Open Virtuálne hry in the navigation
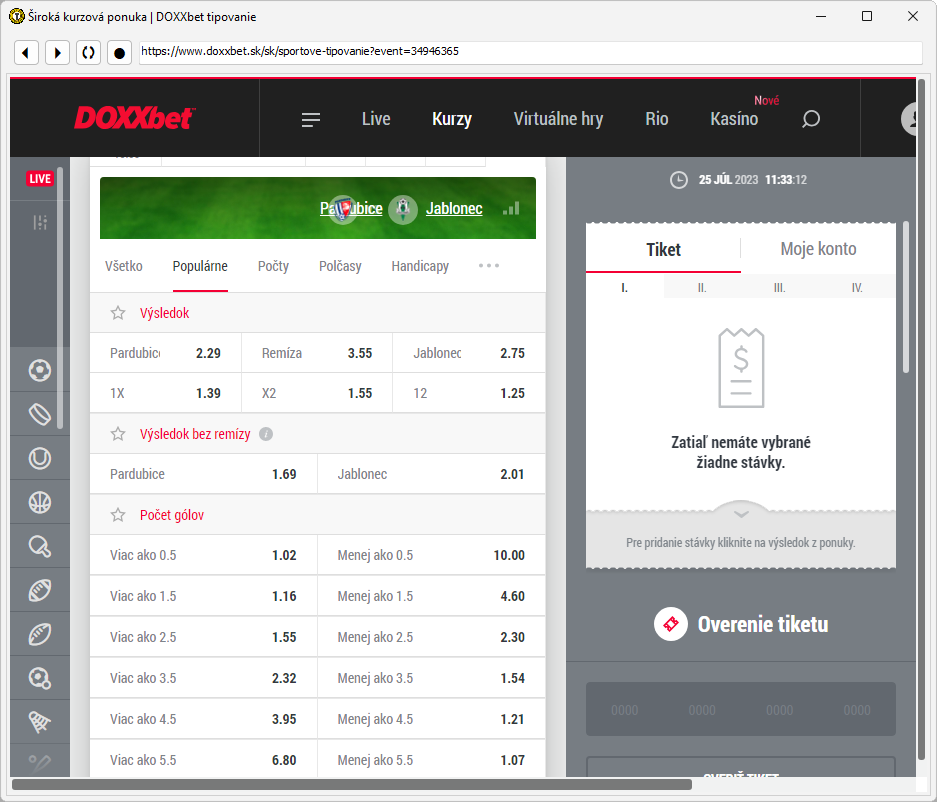Screen dimensions: 937x802 click(558, 119)
